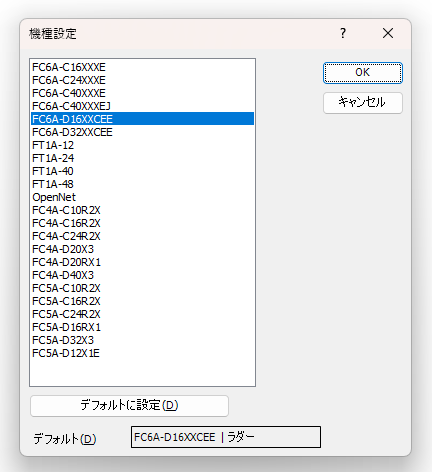Screen dimensions: 432x472
Task: Select FC4A-C10R2X in the list
Action: coord(142,210)
